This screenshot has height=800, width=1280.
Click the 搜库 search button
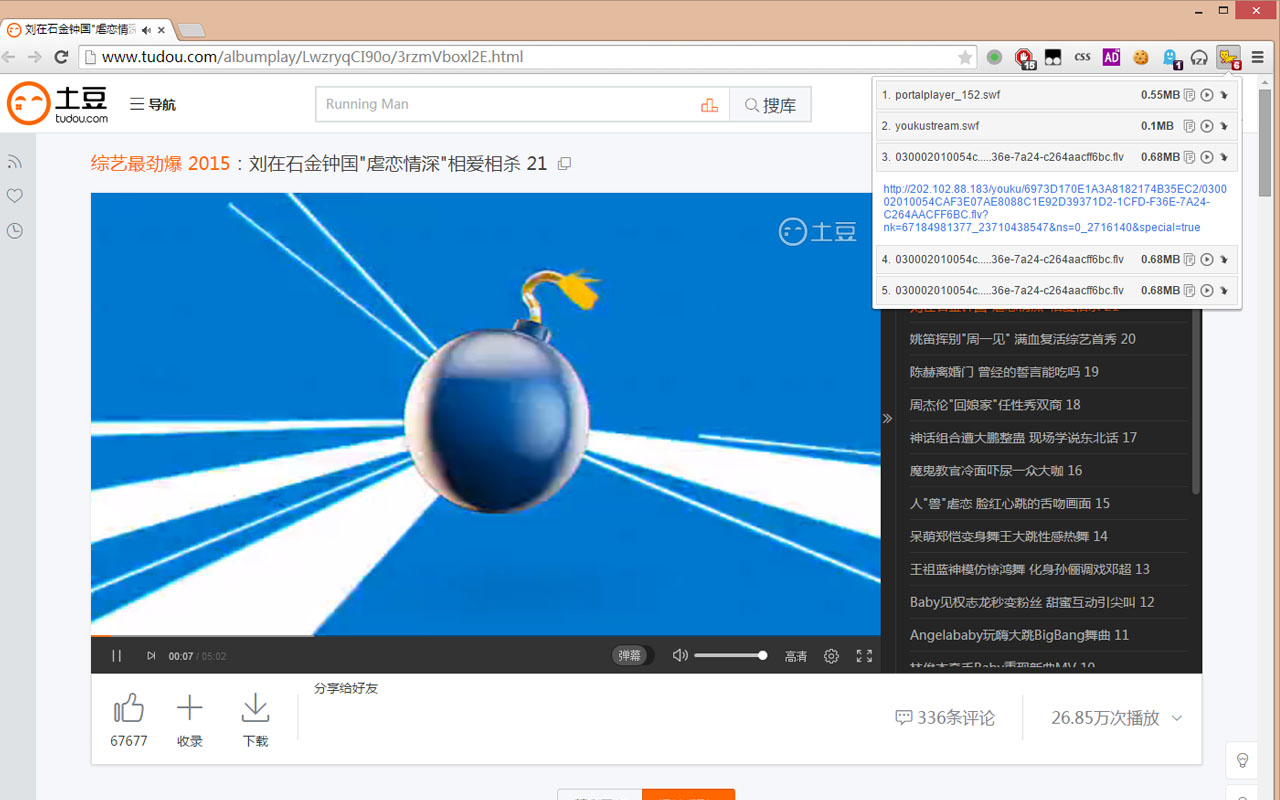click(770, 104)
